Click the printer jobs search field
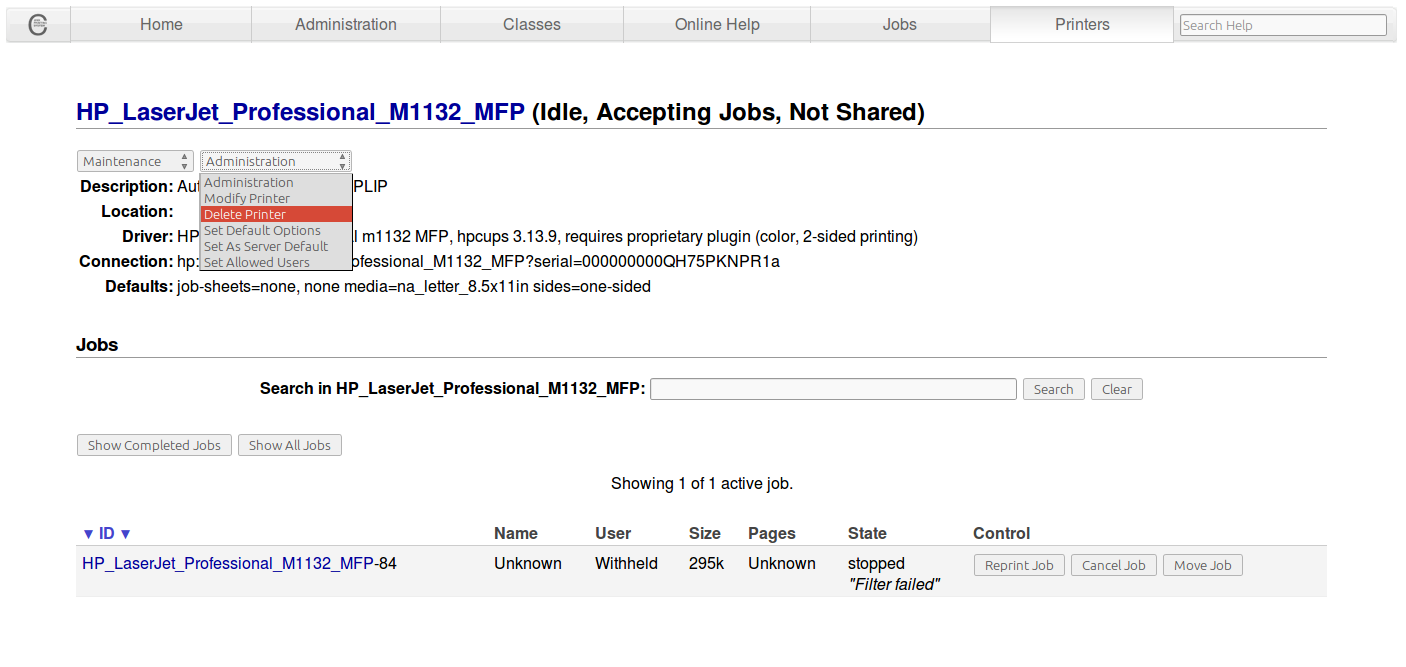This screenshot has width=1406, height=667. (833, 389)
